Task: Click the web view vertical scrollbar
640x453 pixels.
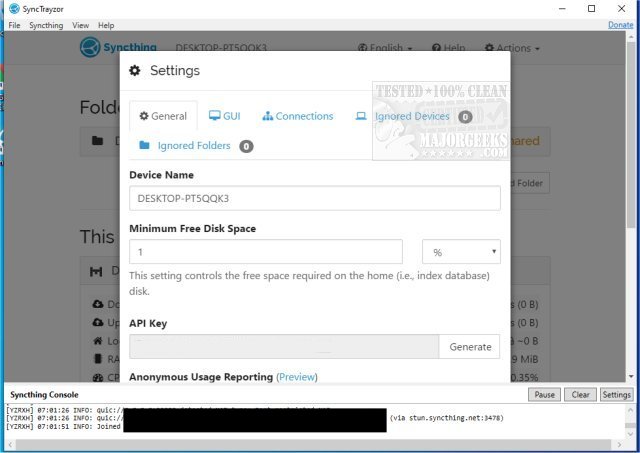Action: (x=631, y=135)
